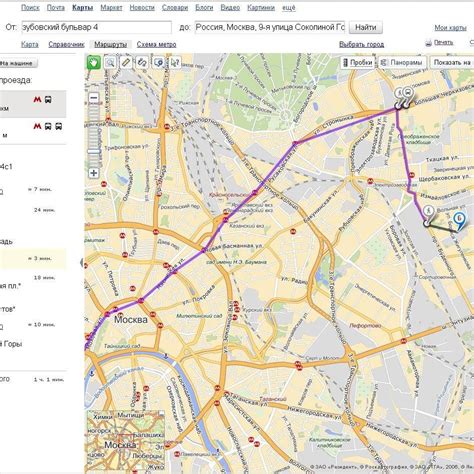Click the 1 ч. 1 мин. total time
Image resolution: width=474 pixels, height=474 pixels.
pos(49,379)
